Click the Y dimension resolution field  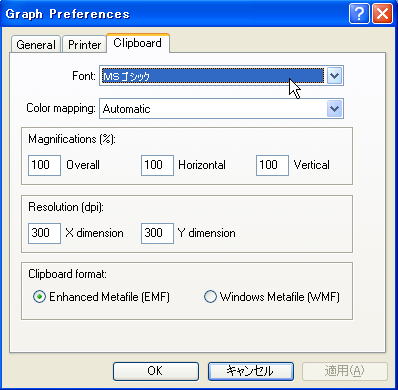tap(157, 233)
